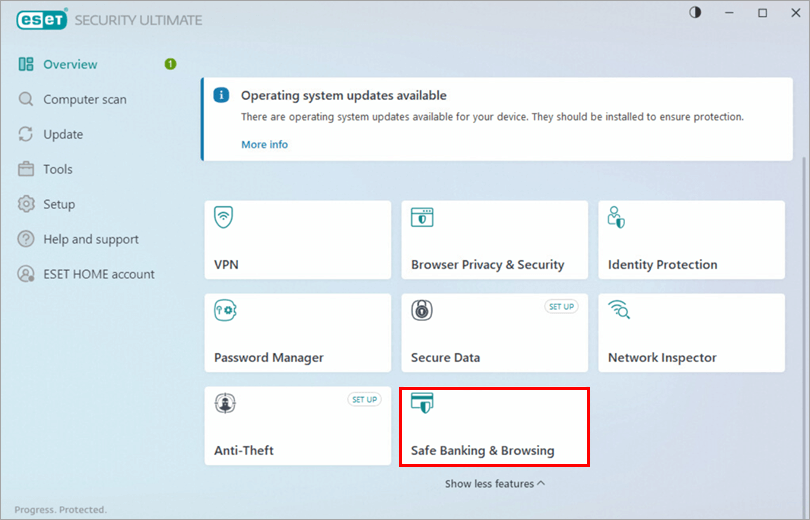810x520 pixels.
Task: Open the Setup section
Action: coord(59,204)
